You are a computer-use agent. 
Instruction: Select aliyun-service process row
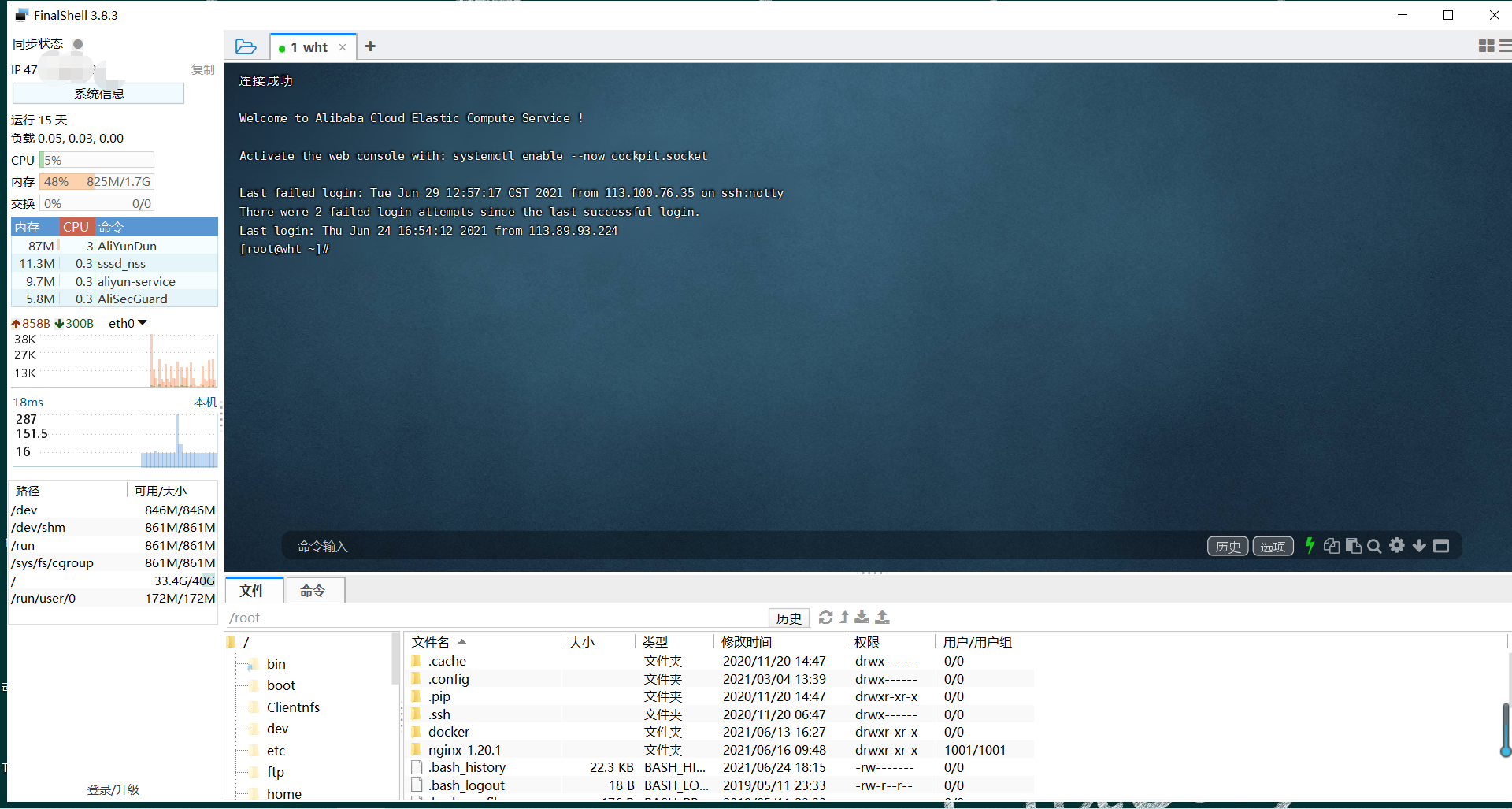(114, 281)
